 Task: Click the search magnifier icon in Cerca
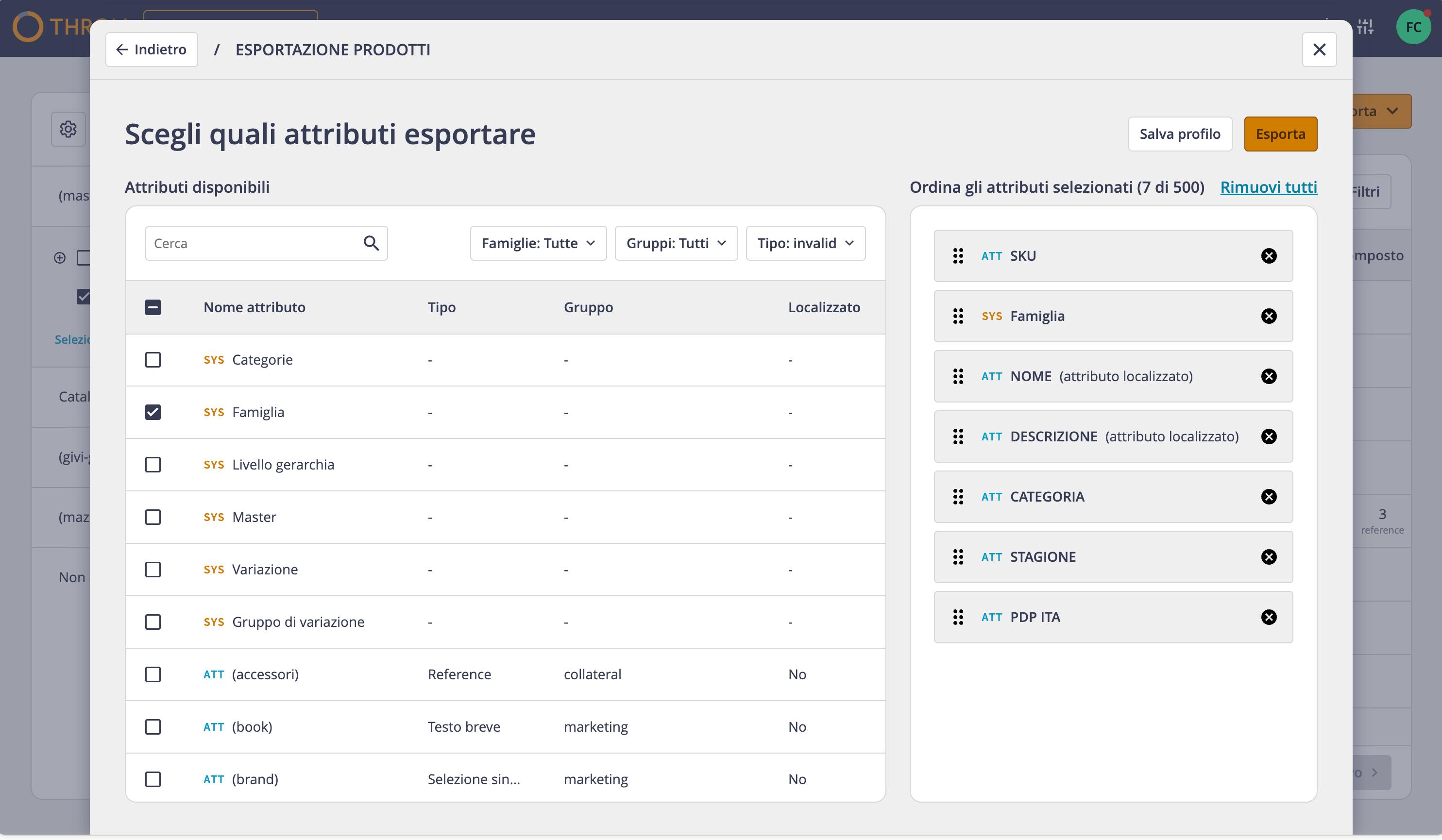click(x=372, y=243)
